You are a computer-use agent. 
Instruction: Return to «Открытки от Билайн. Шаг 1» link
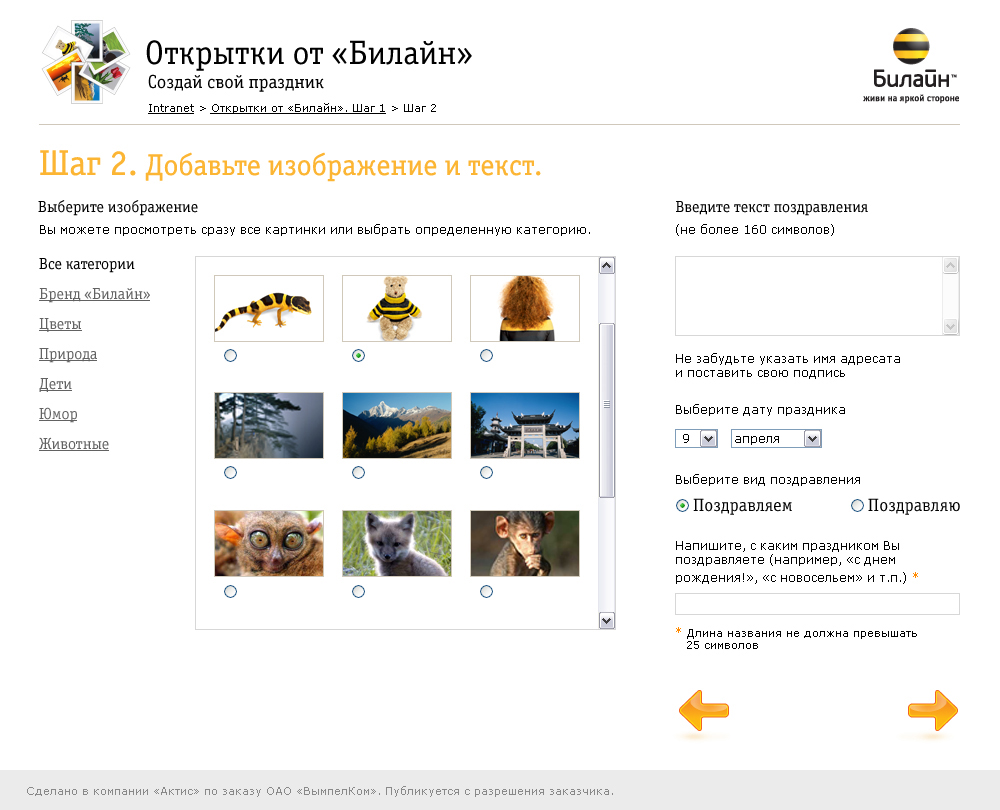[x=297, y=108]
